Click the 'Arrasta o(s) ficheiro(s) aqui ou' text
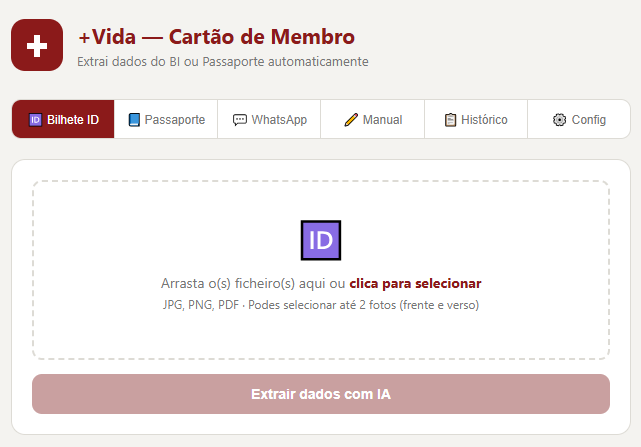The width and height of the screenshot is (641, 447). pos(253,283)
